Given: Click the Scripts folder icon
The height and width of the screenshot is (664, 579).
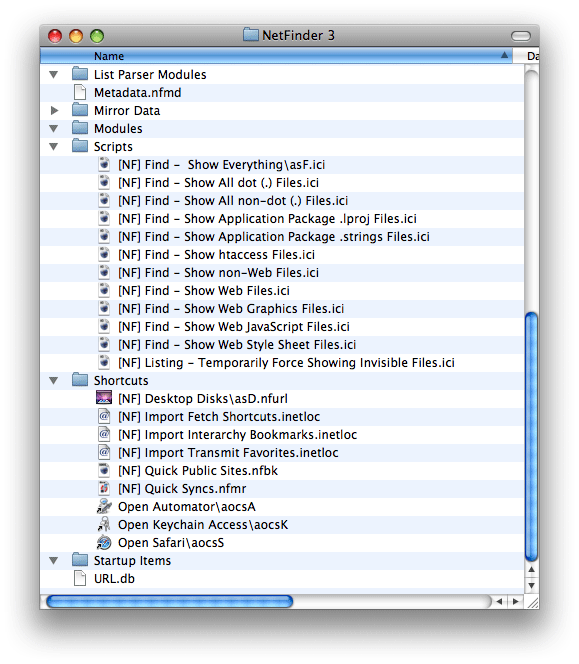Looking at the screenshot, I should click(x=80, y=146).
